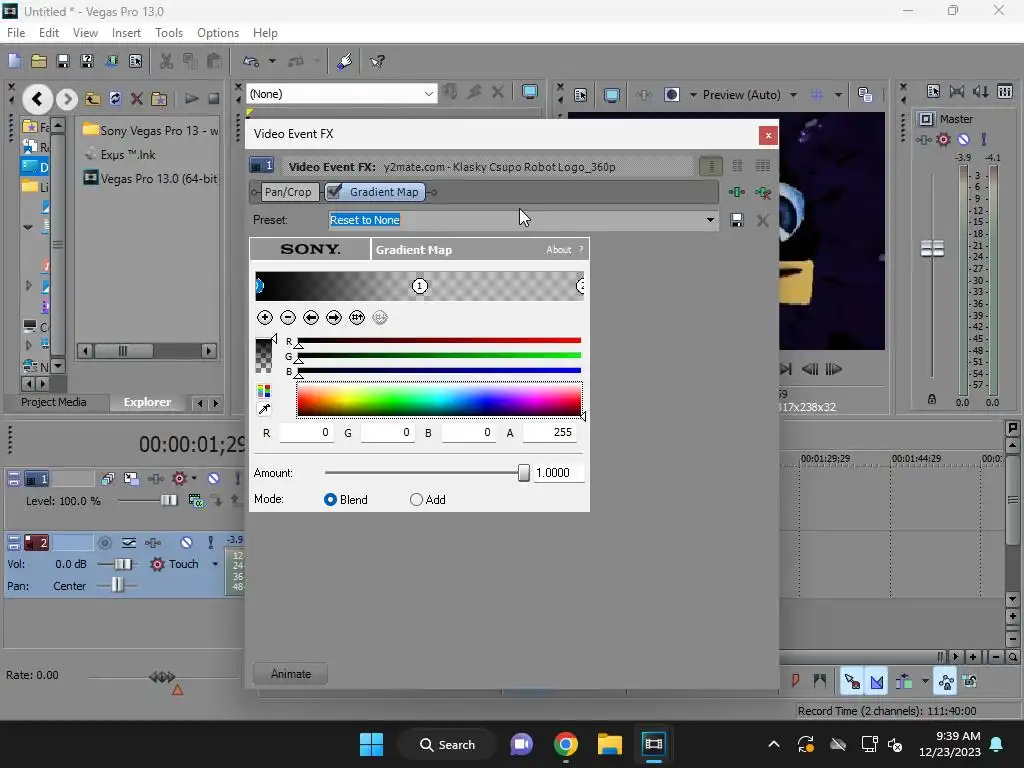Image resolution: width=1024 pixels, height=768 pixels.
Task: Click Pan/Crop in effect chain
Action: pos(288,192)
